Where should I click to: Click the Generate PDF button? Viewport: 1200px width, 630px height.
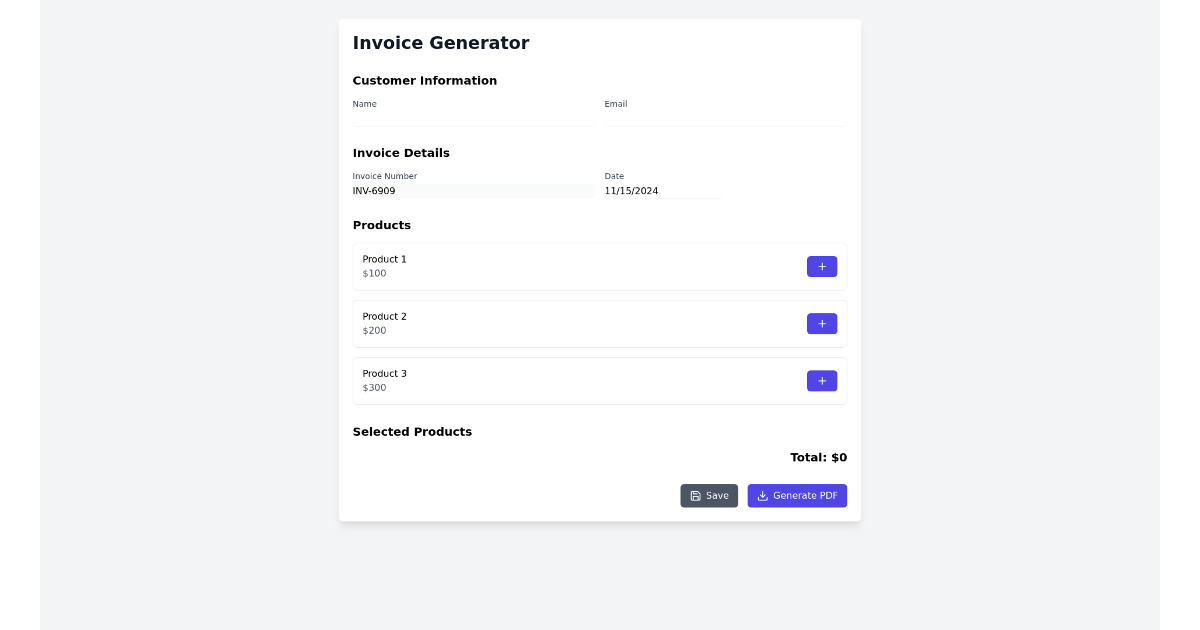point(797,495)
